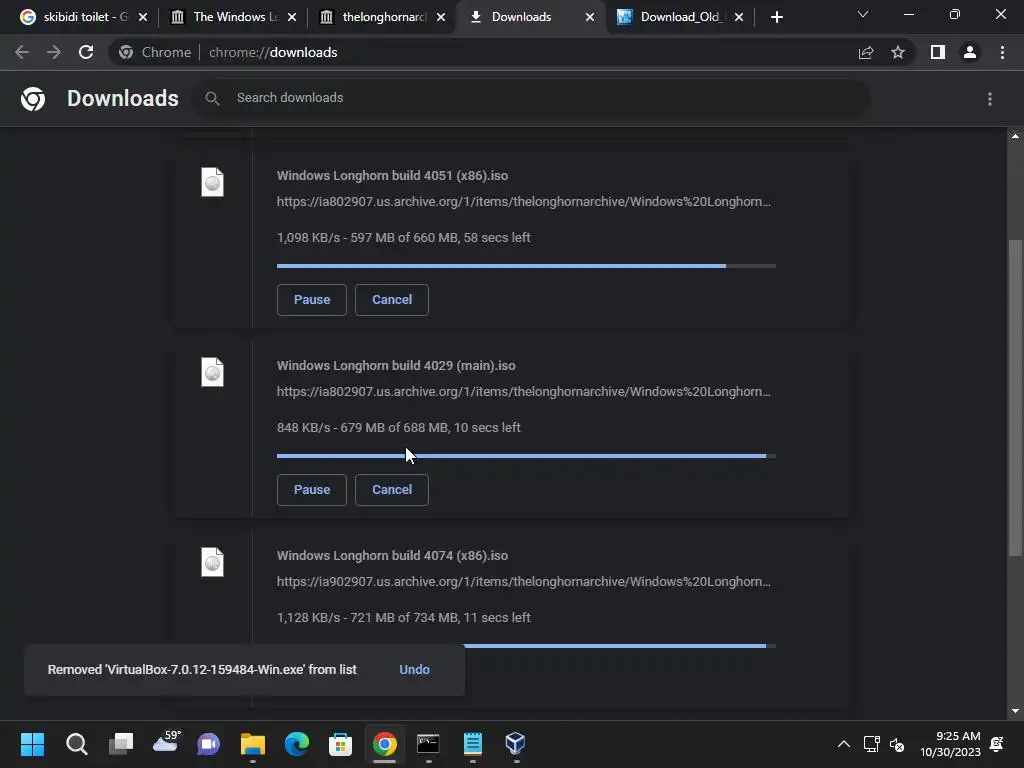Screen dimensions: 1024x768
Task: Open the tab search dropdown arrow
Action: click(x=863, y=15)
